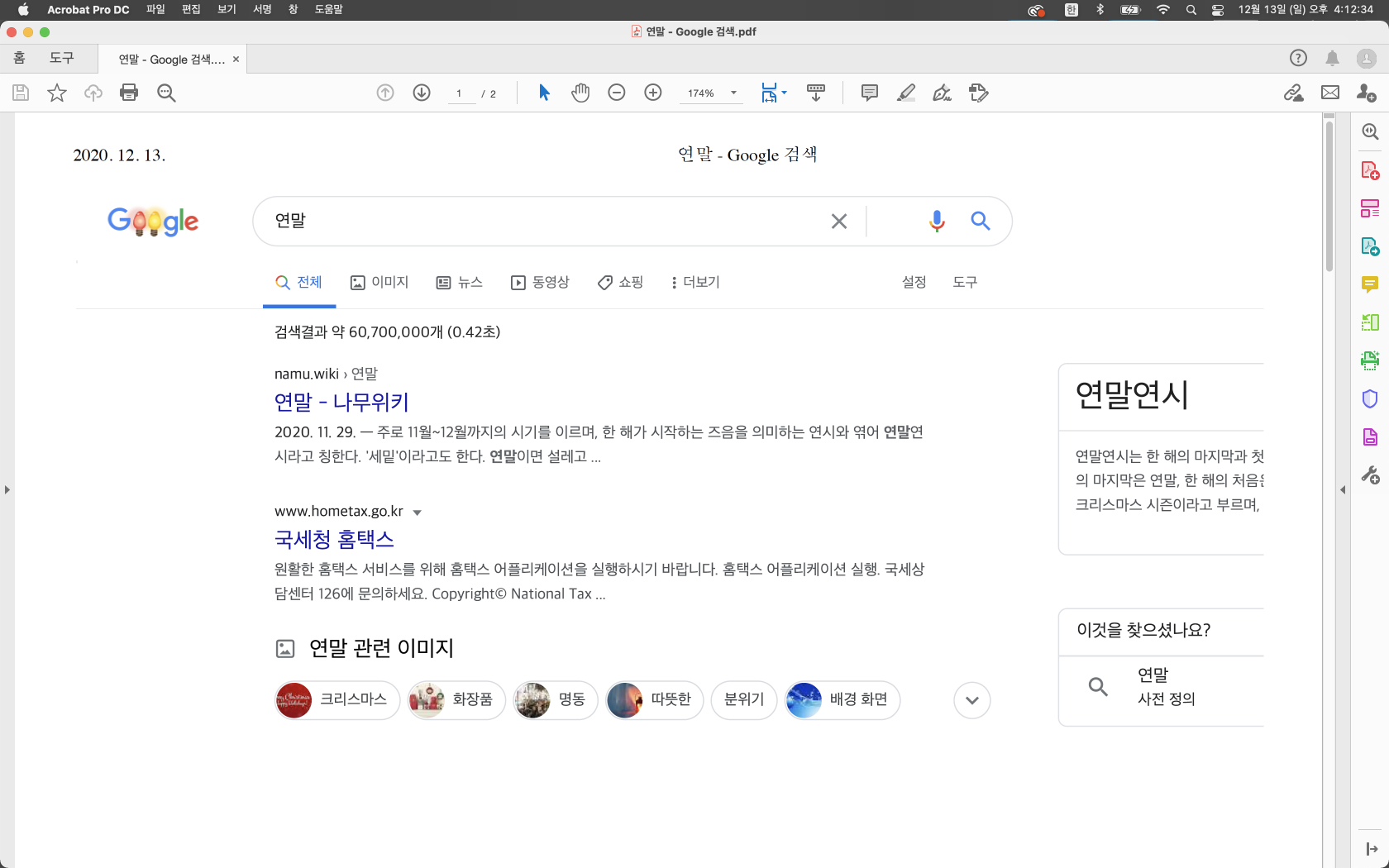Open Protect shield tool in sidebar
The image size is (1389, 868).
pyautogui.click(x=1370, y=398)
